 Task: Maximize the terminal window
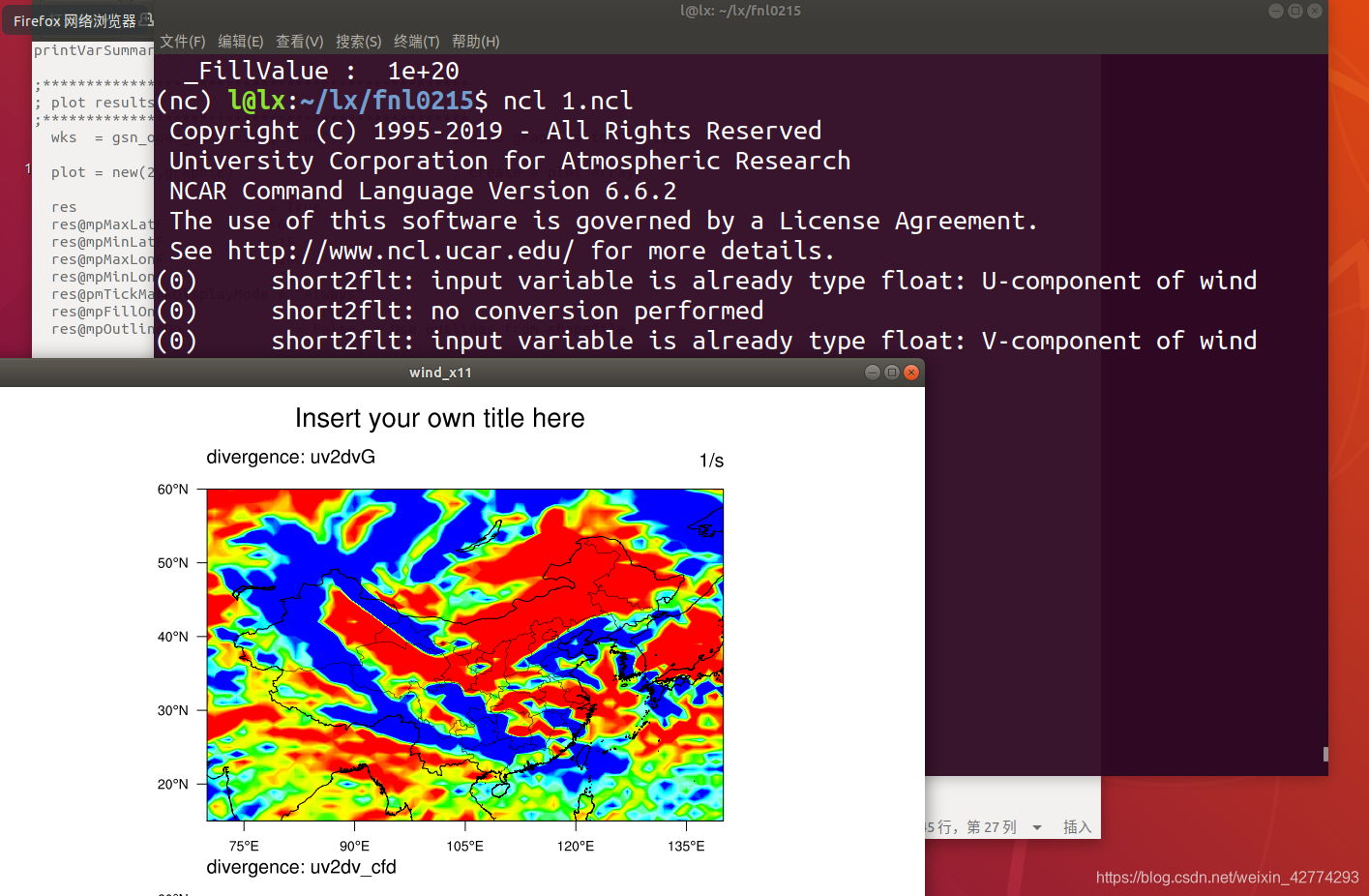click(x=1295, y=11)
